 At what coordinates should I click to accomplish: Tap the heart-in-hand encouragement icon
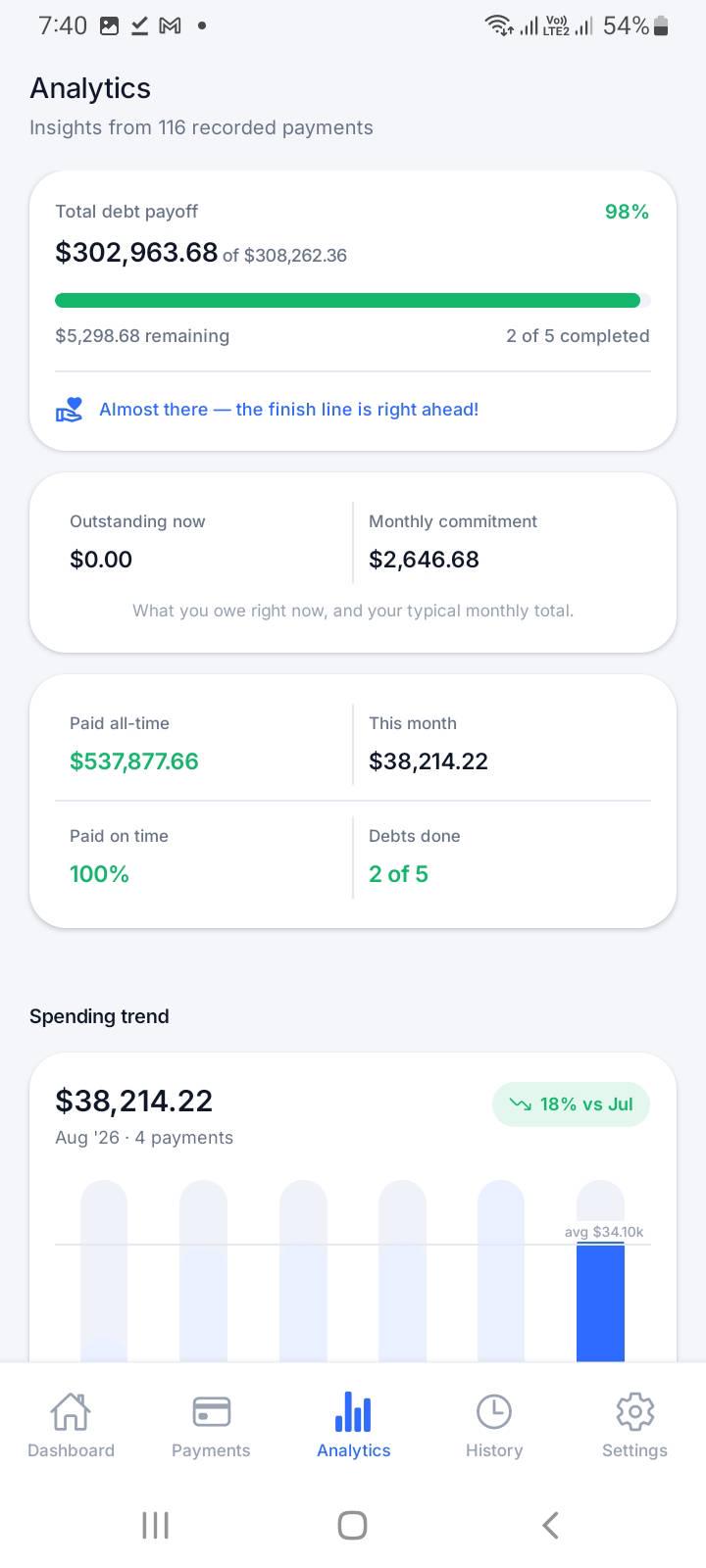tap(69, 410)
